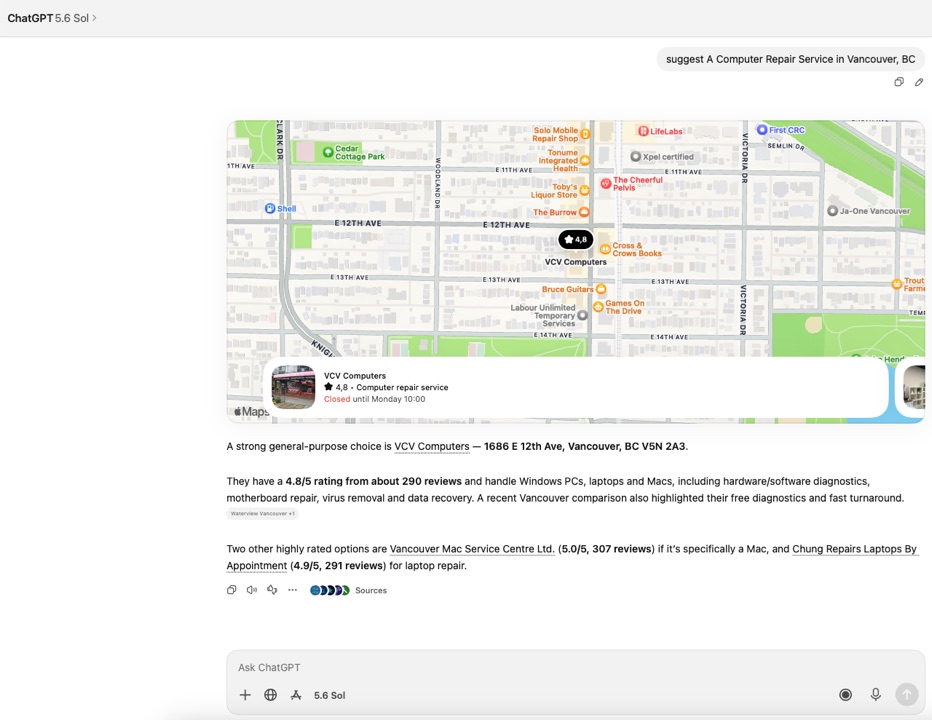Screen dimensions: 932x720
Task: Select Cedar Cottage Park marker
Action: point(328,152)
